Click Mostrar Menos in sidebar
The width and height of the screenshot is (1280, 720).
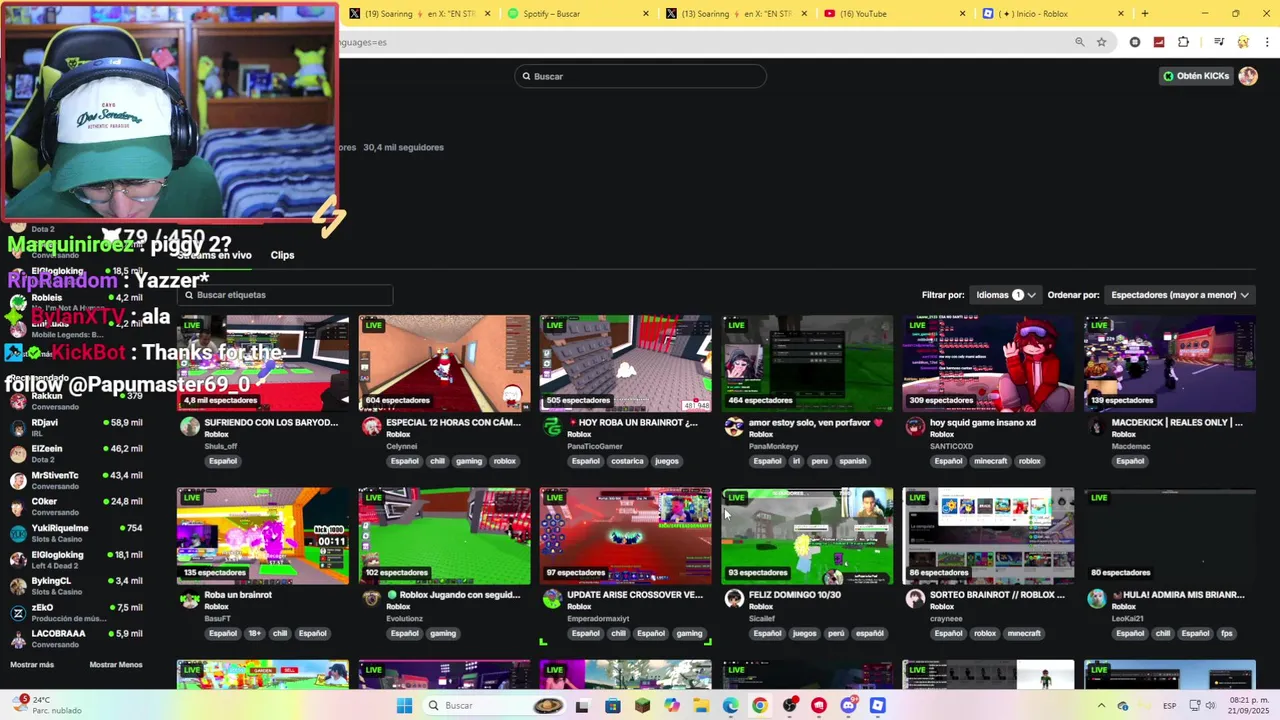point(116,665)
